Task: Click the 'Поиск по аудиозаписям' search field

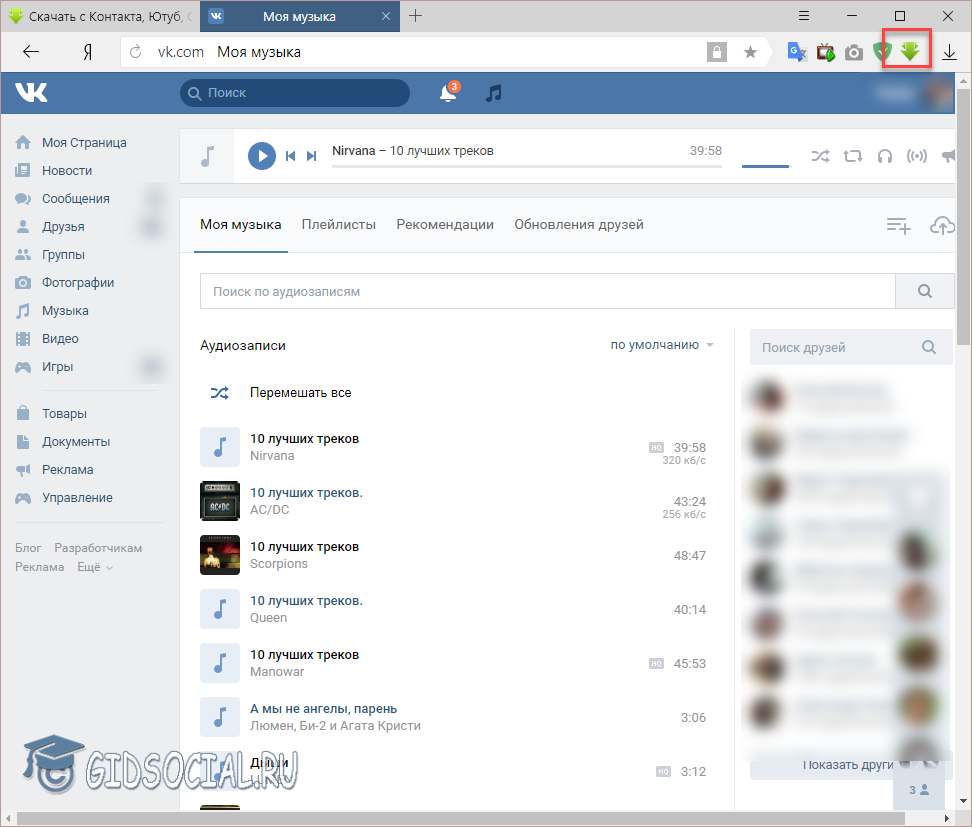Action: click(x=547, y=292)
